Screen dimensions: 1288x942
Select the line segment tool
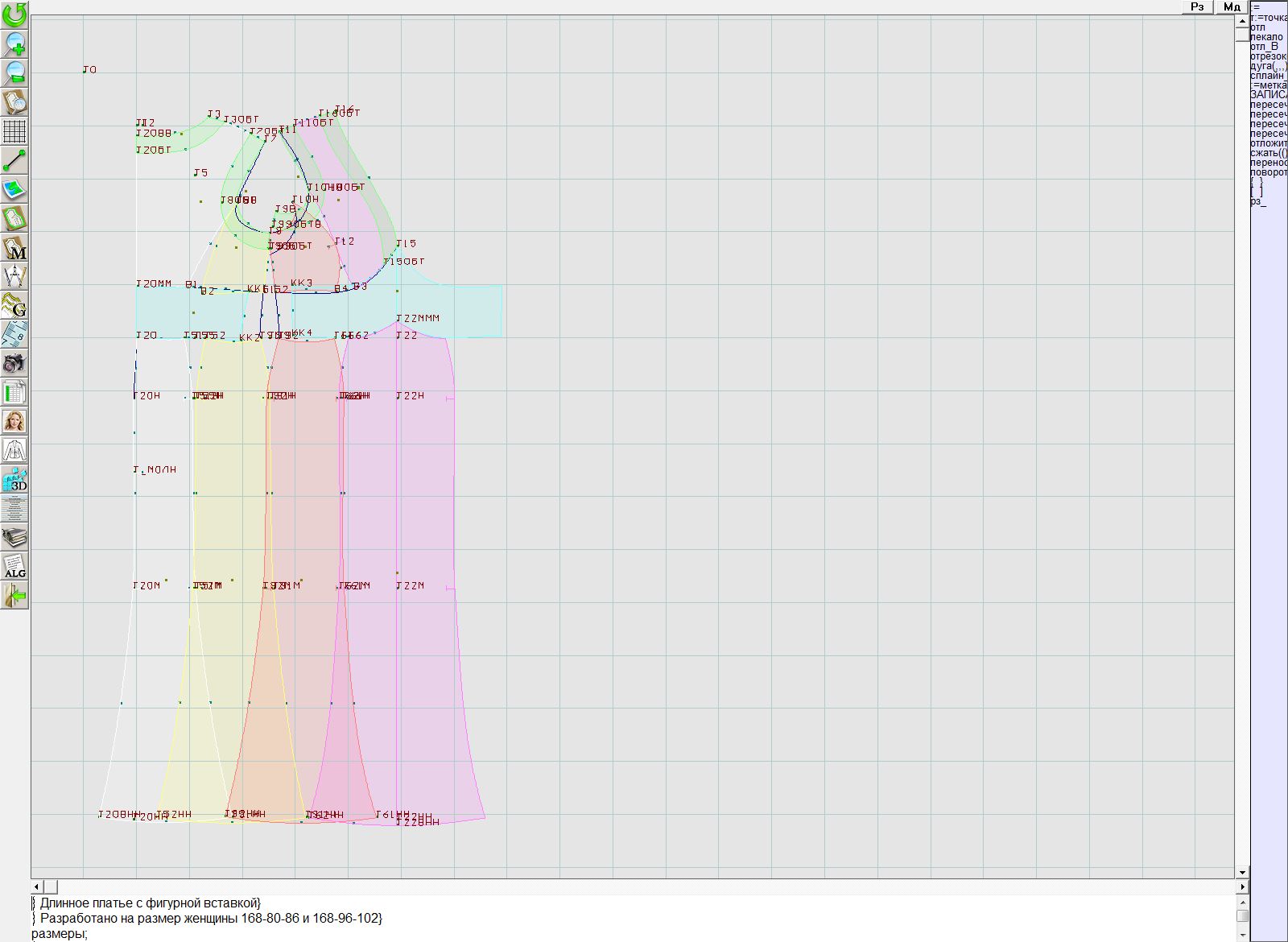(14, 161)
